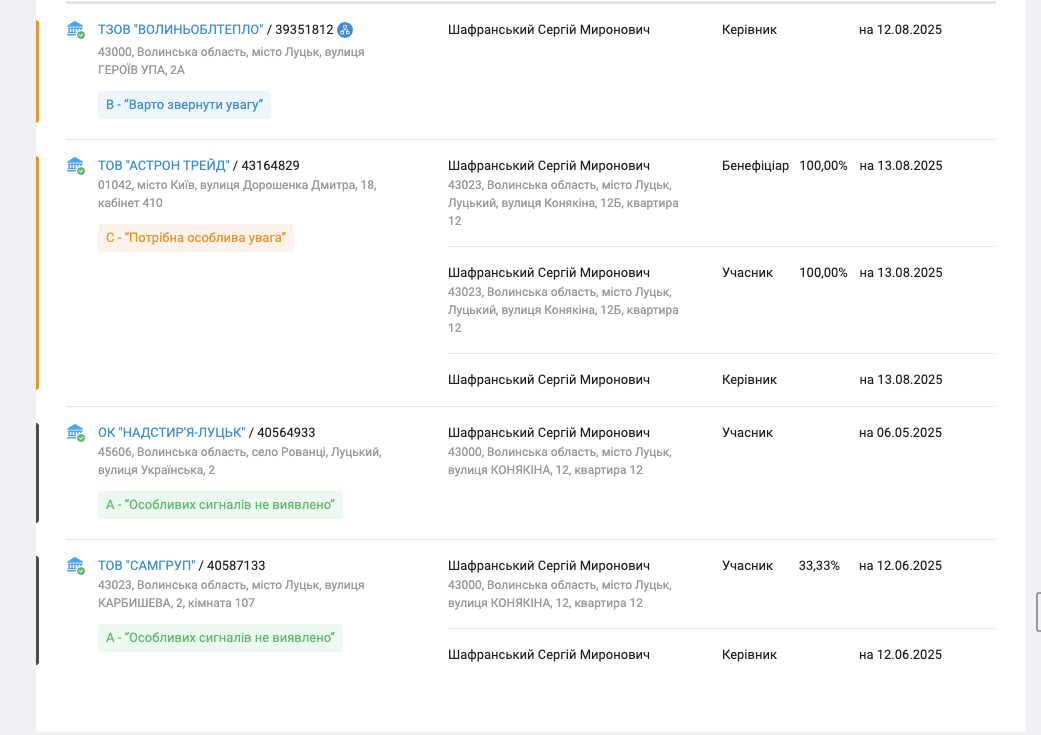Click the Шафранський name in the 33,33% Учасник row
The image size is (1041, 735).
(549, 566)
